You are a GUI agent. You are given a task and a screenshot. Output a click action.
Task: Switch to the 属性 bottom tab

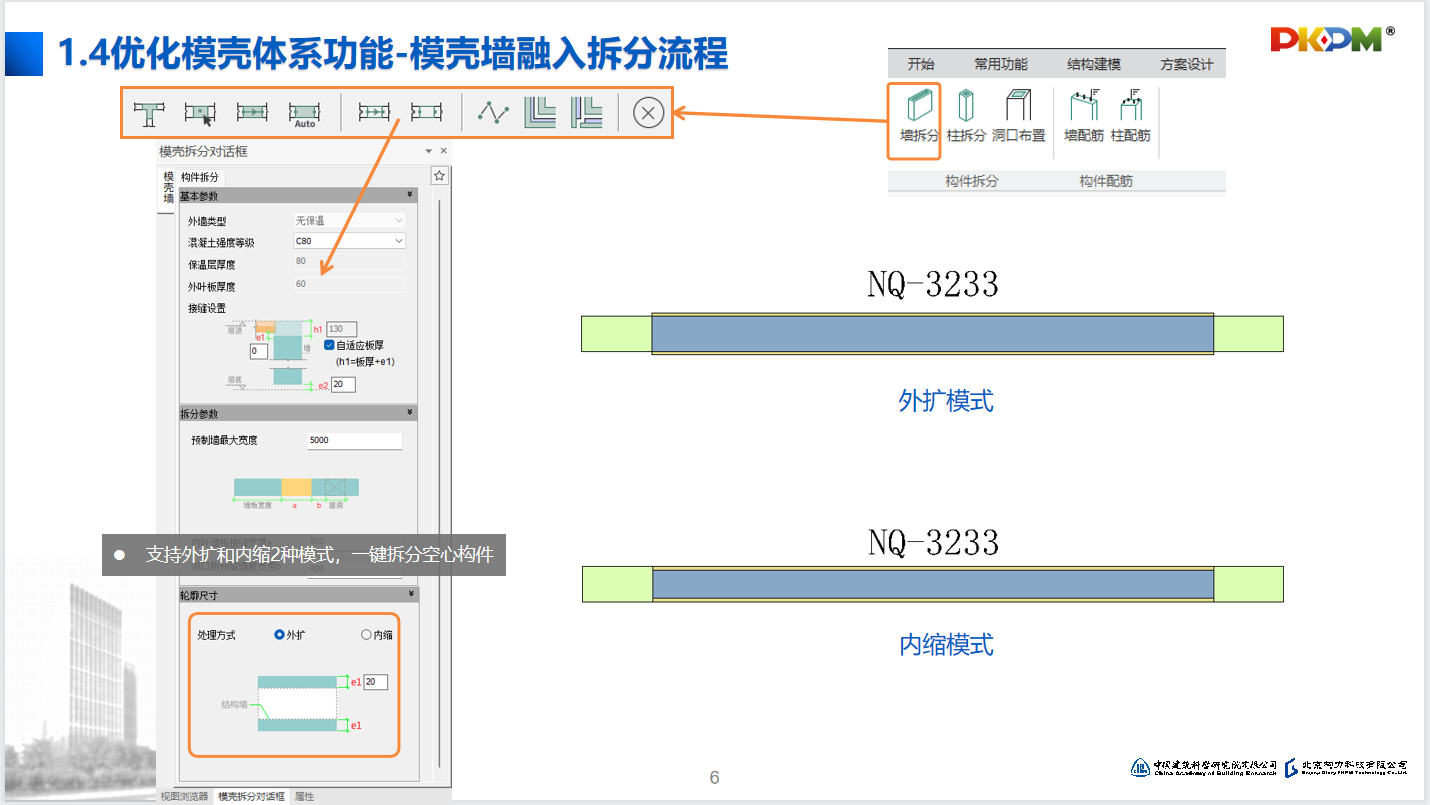(304, 797)
